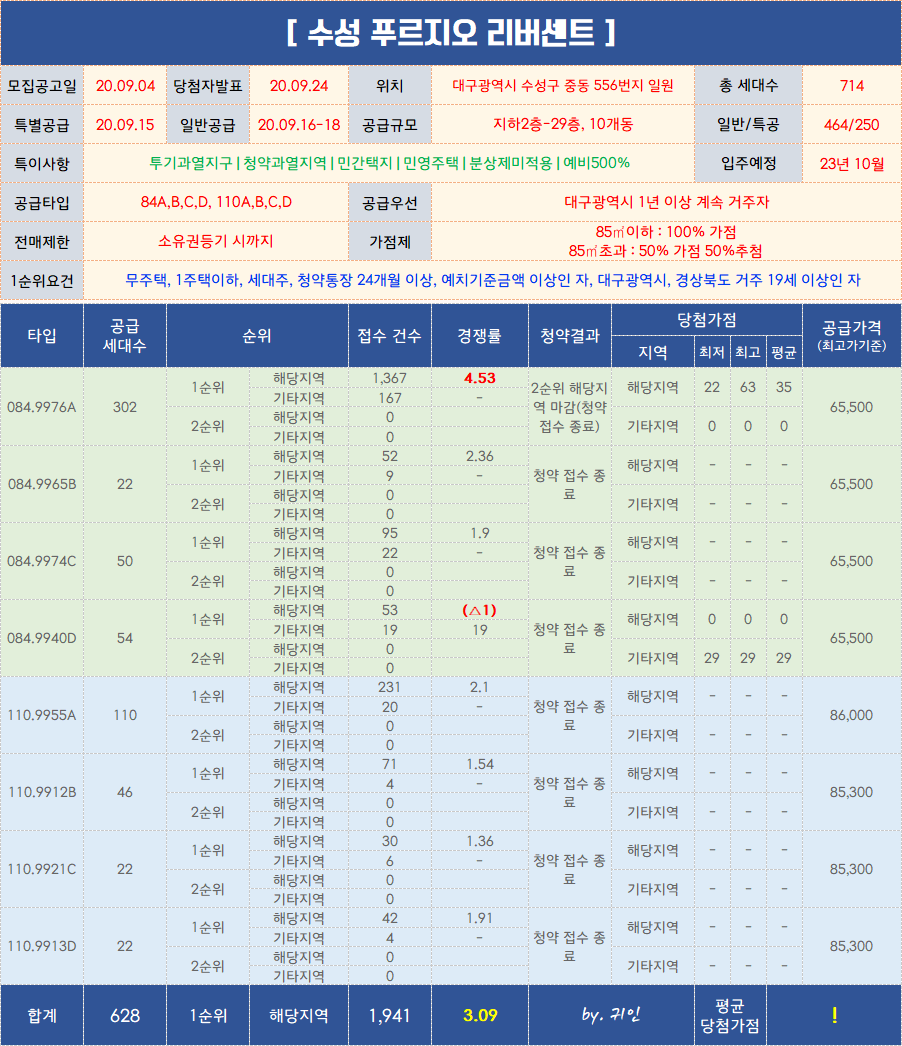902x1046 pixels.
Task: Click the 084.9974C application count 95
Action: point(390,533)
